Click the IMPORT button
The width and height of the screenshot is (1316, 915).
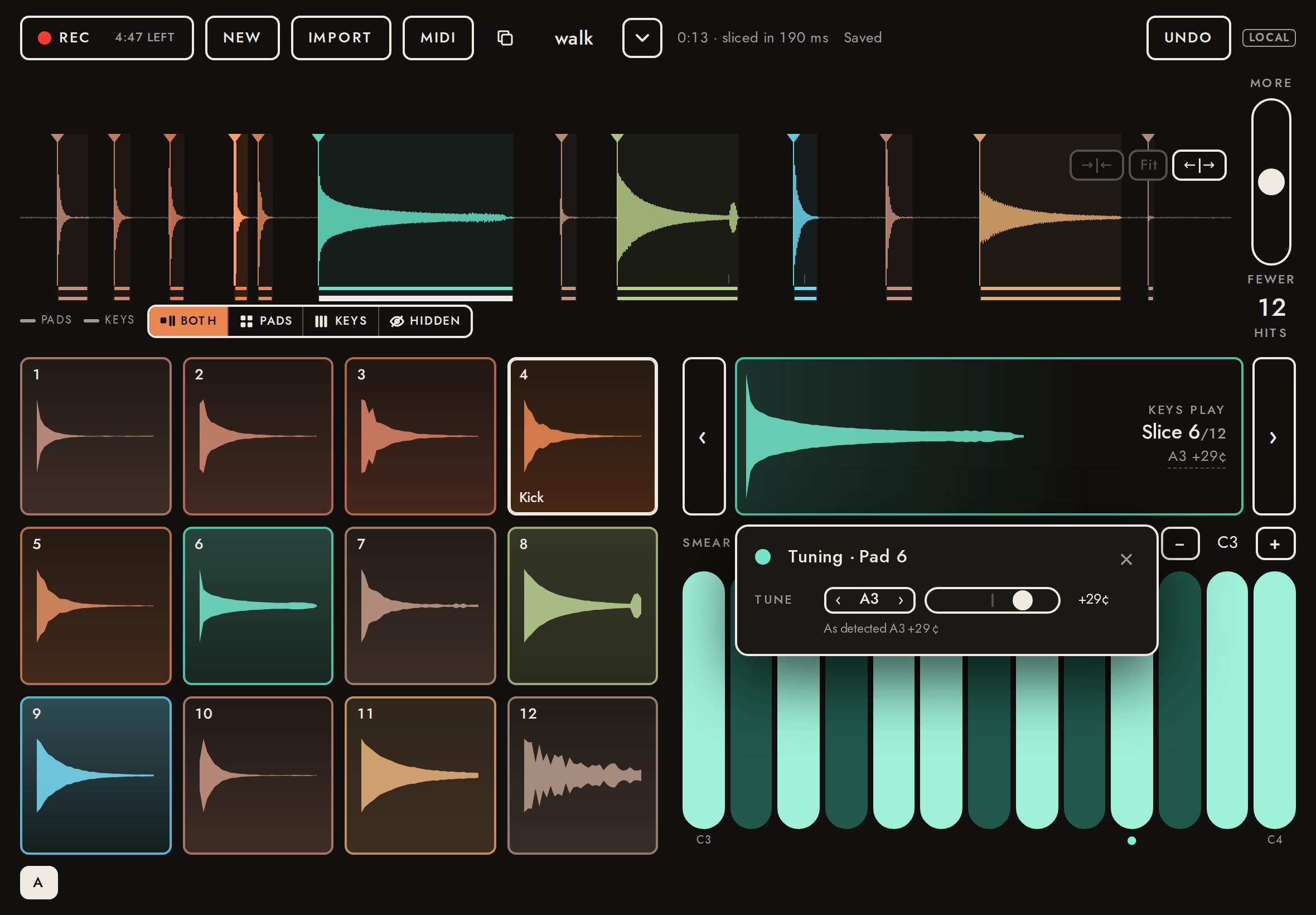(341, 38)
